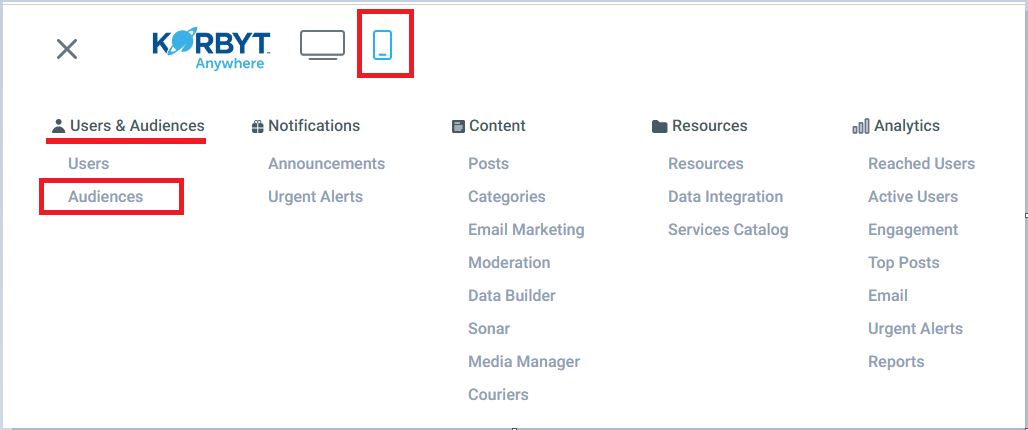Navigate to Email Marketing
The height and width of the screenshot is (430, 1028).
point(526,230)
